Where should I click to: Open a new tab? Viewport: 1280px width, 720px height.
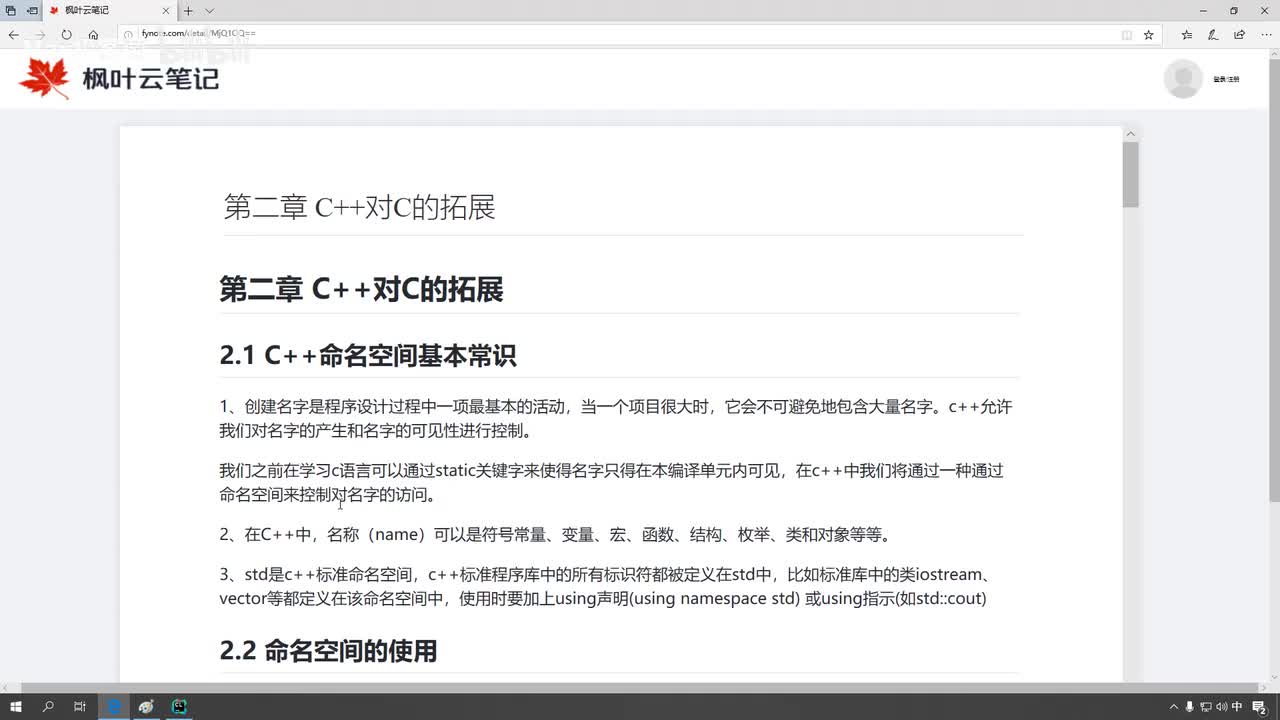tap(188, 10)
